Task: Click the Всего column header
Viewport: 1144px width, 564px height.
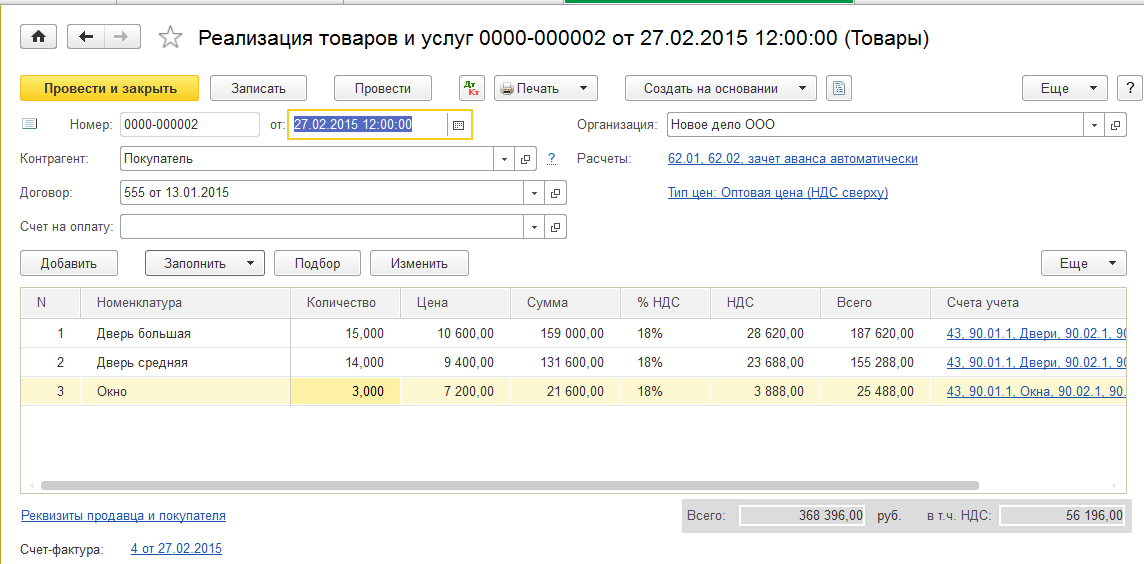Action: click(876, 303)
